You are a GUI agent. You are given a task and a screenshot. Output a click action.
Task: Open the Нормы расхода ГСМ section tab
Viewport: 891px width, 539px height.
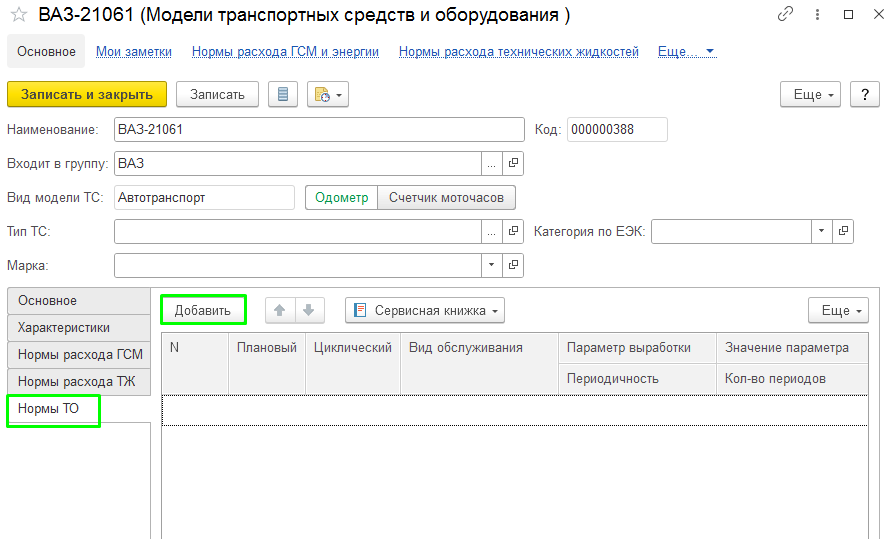(x=78, y=354)
